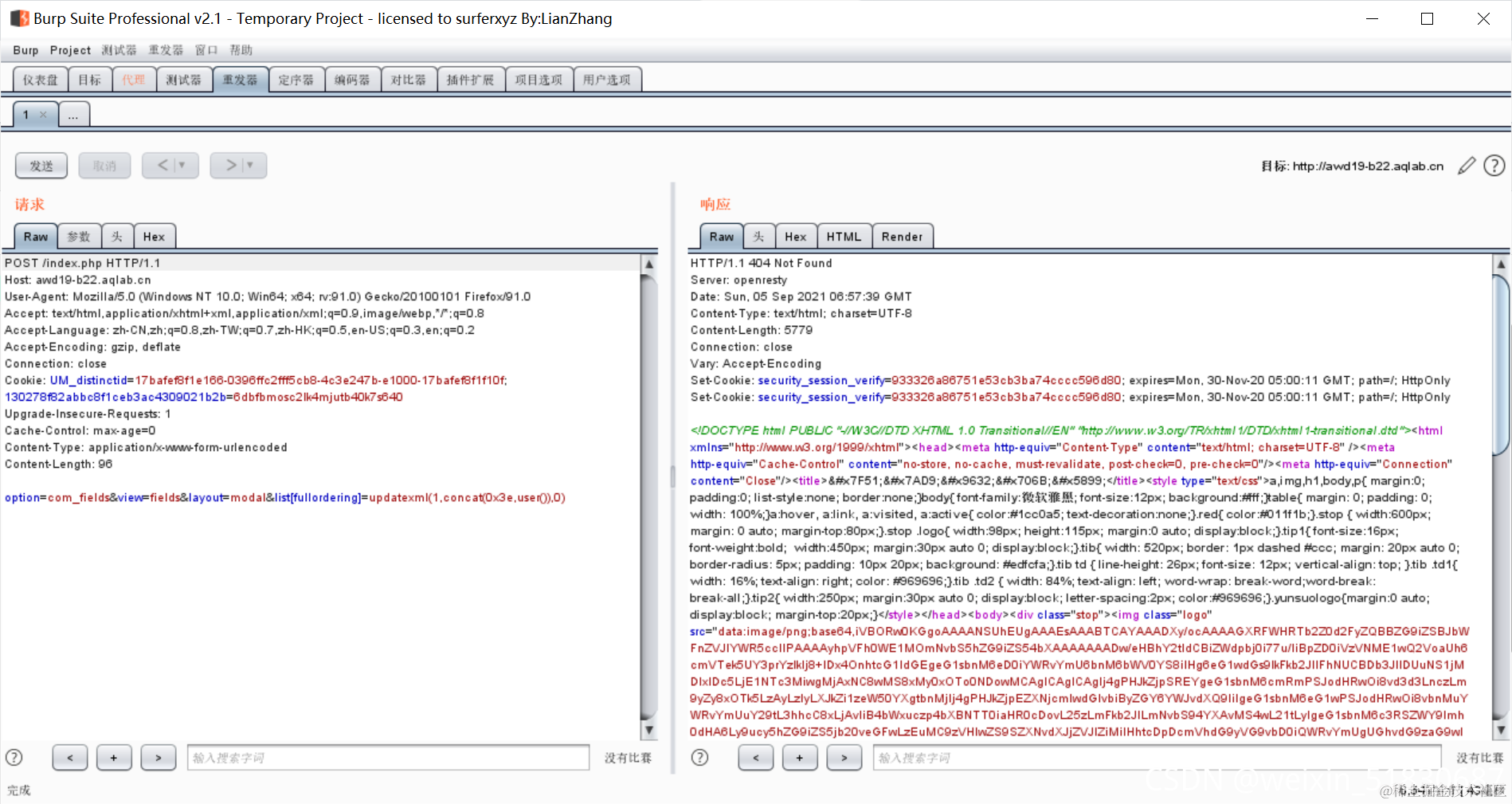Click request scrollbar down arrow

click(x=649, y=730)
